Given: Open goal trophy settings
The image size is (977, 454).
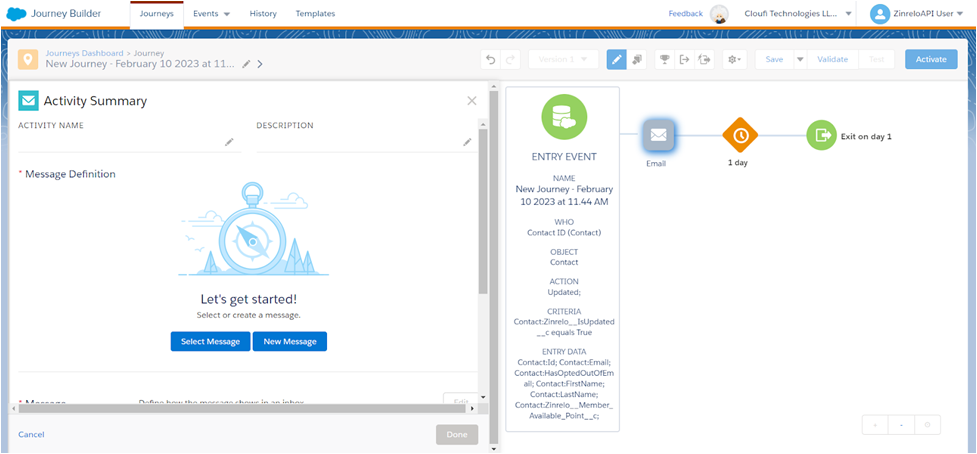Looking at the screenshot, I should tap(665, 60).
